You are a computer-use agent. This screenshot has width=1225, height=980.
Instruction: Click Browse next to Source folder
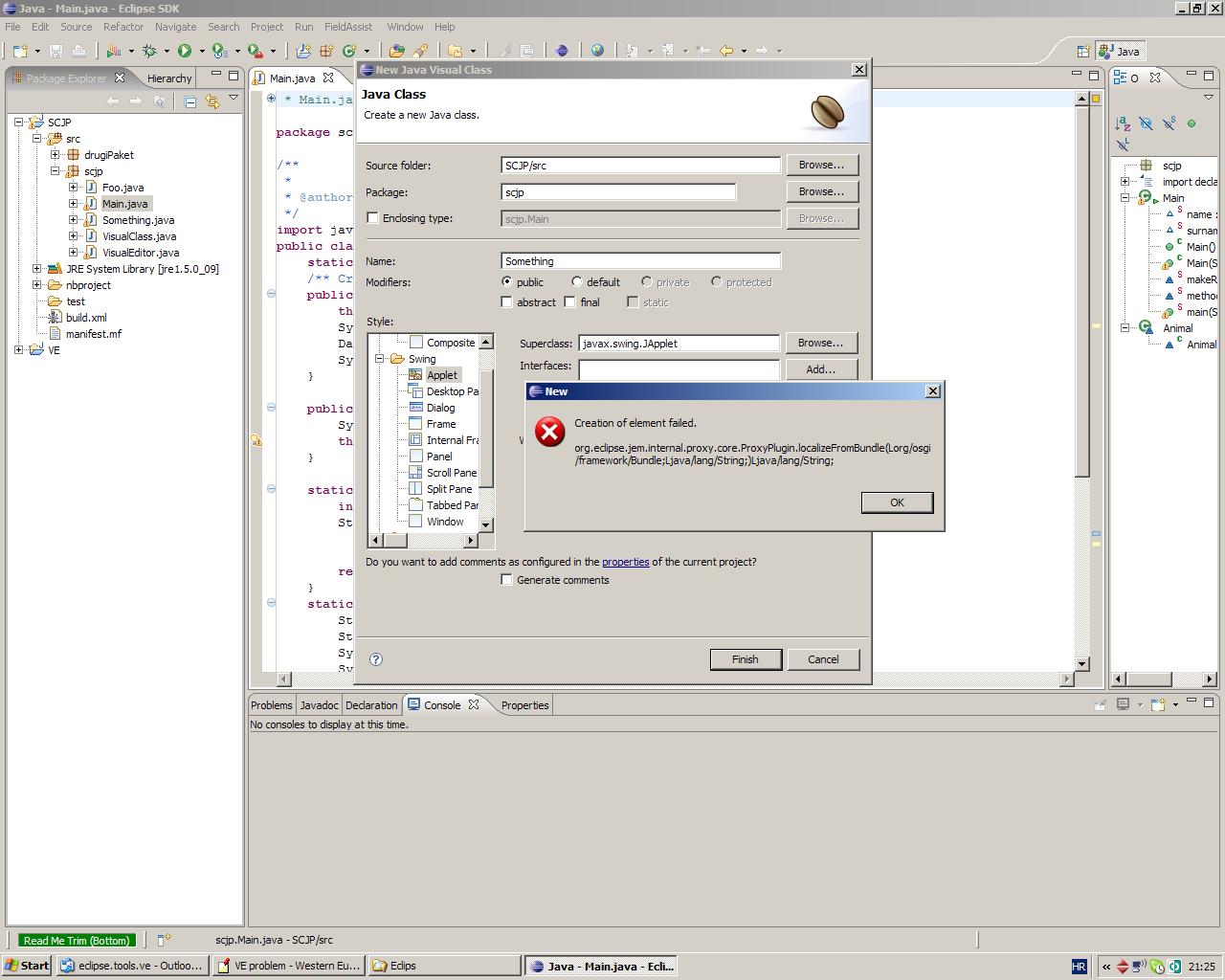[822, 165]
